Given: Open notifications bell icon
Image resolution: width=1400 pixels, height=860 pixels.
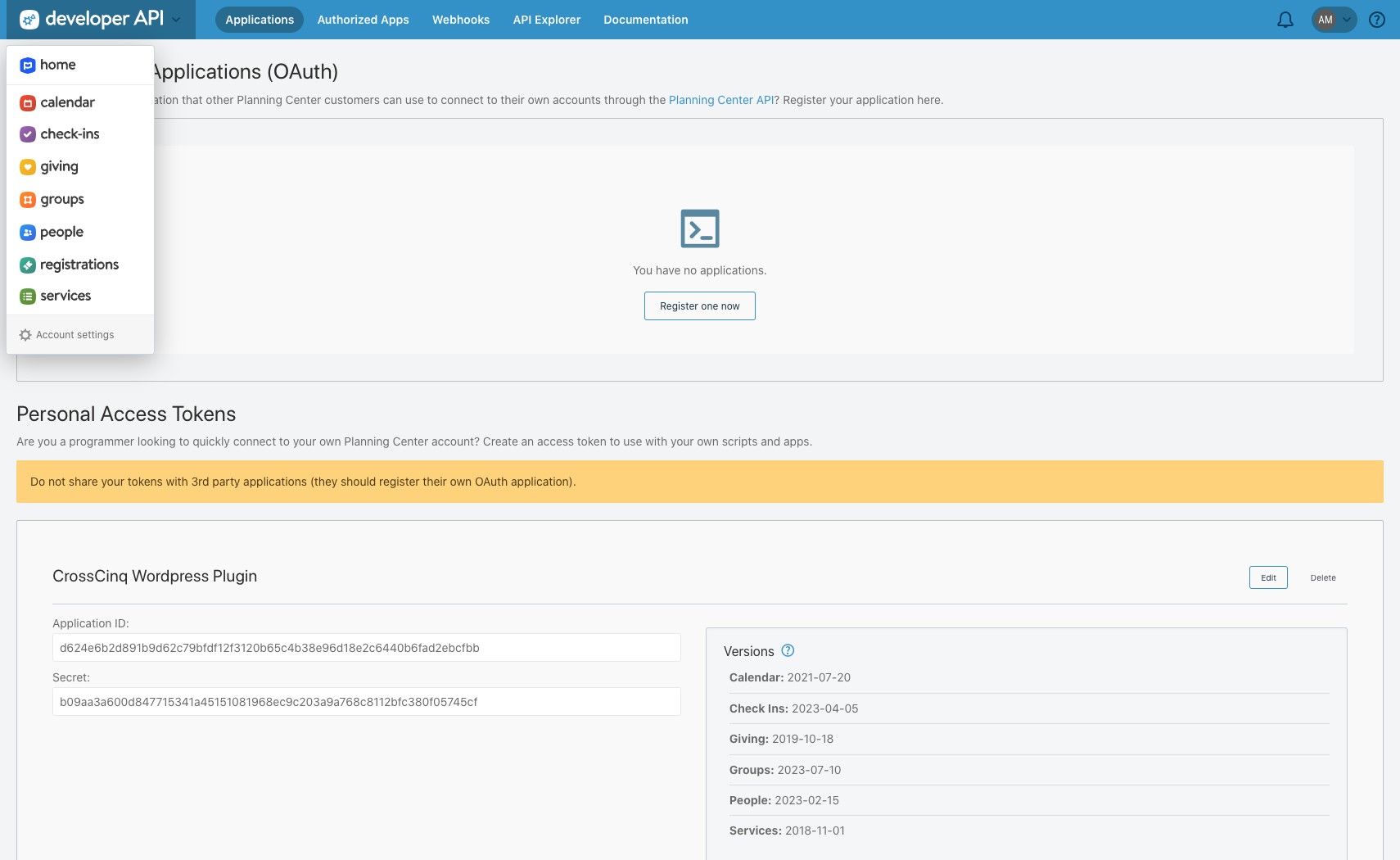Looking at the screenshot, I should (1285, 20).
